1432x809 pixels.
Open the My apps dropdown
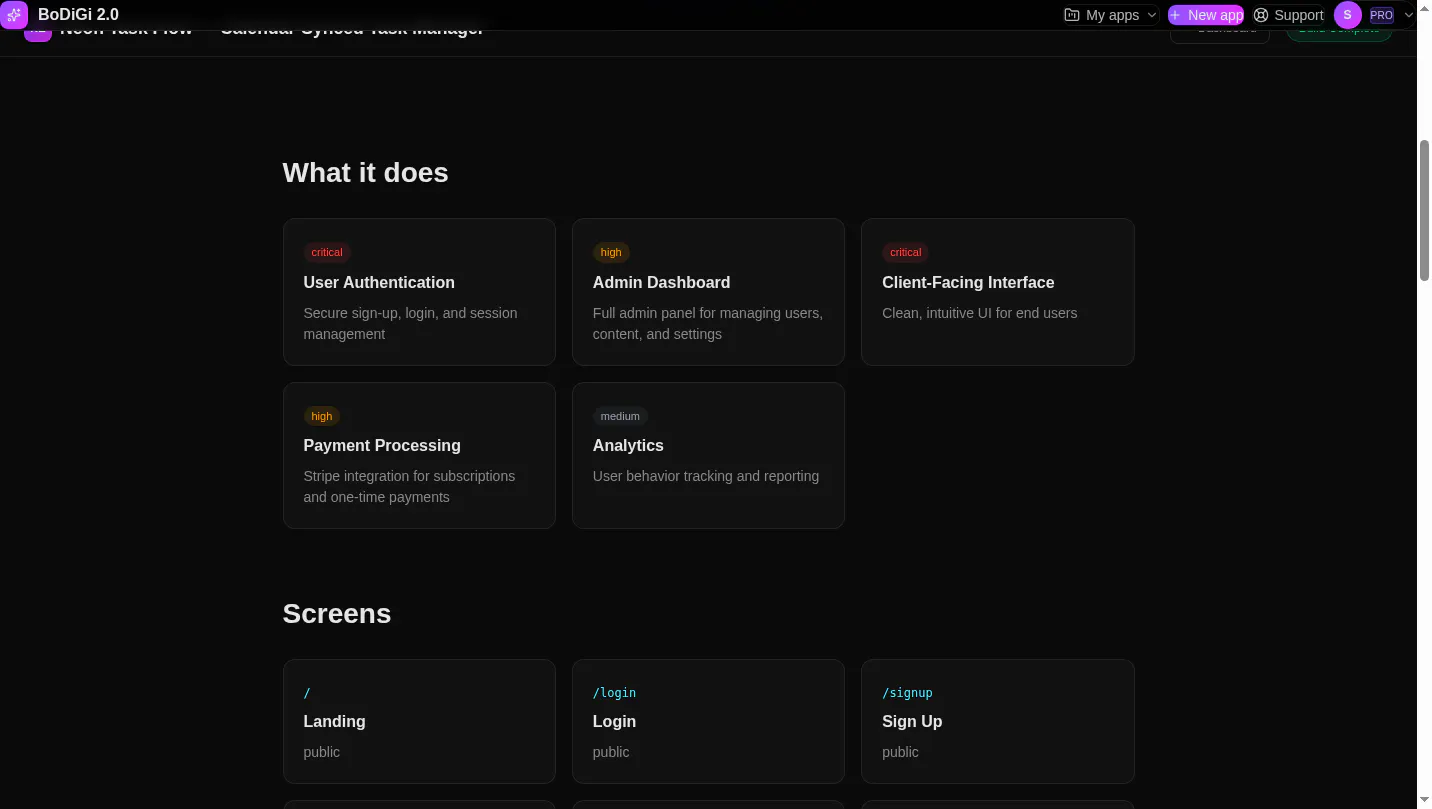click(1111, 15)
